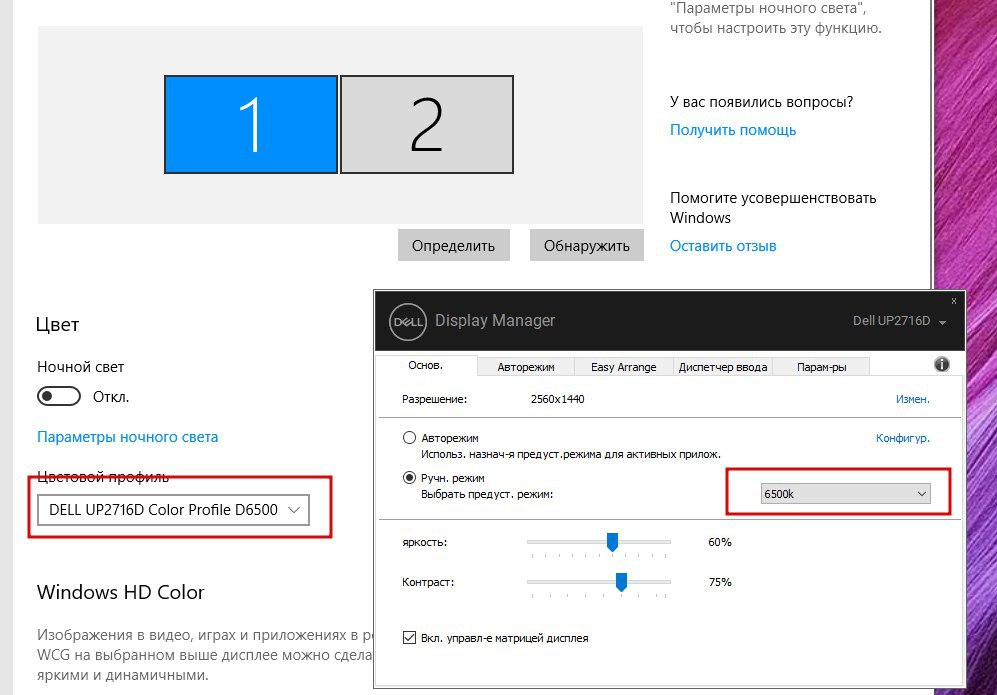This screenshot has width=997, height=695.
Task: Open the Парам-ры tab
Action: (822, 367)
